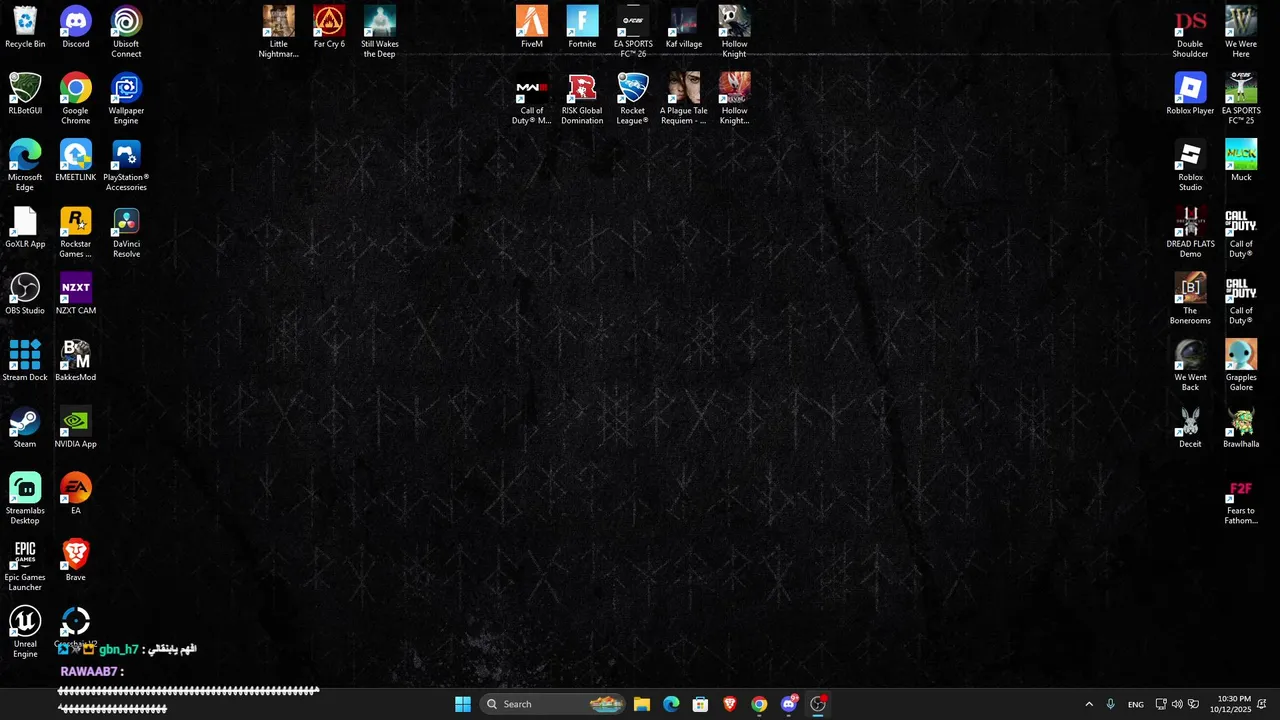Open Rockstar Games launcher shortcut
The image size is (1280, 720).
tap(76, 232)
